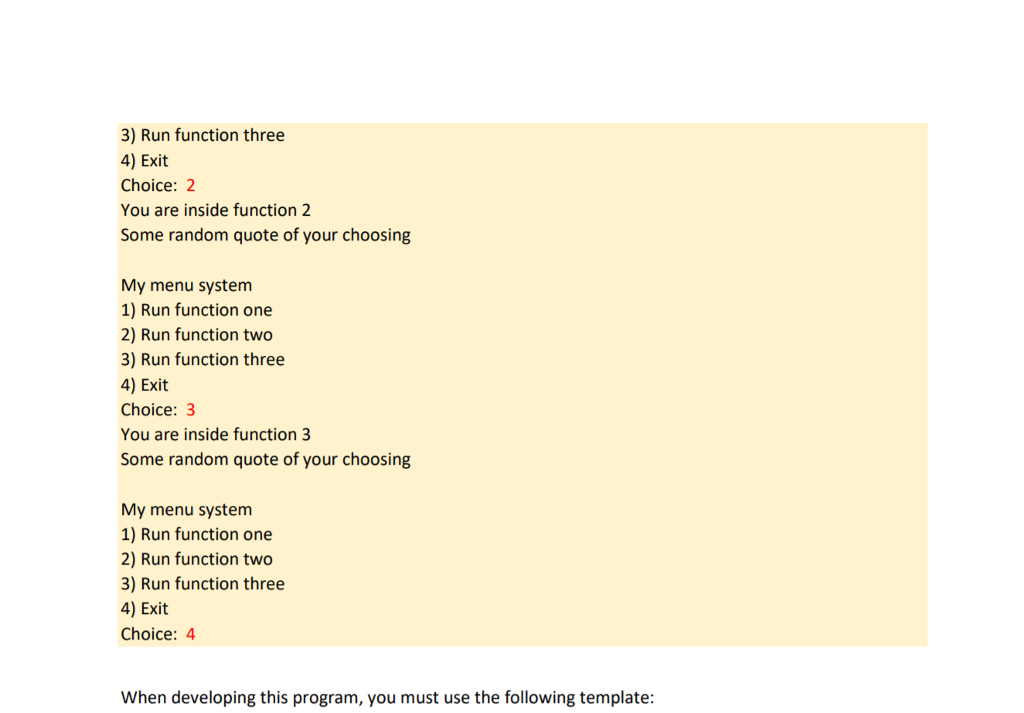Click the red number 2 after Choice
1024x713 pixels.
[x=191, y=185]
